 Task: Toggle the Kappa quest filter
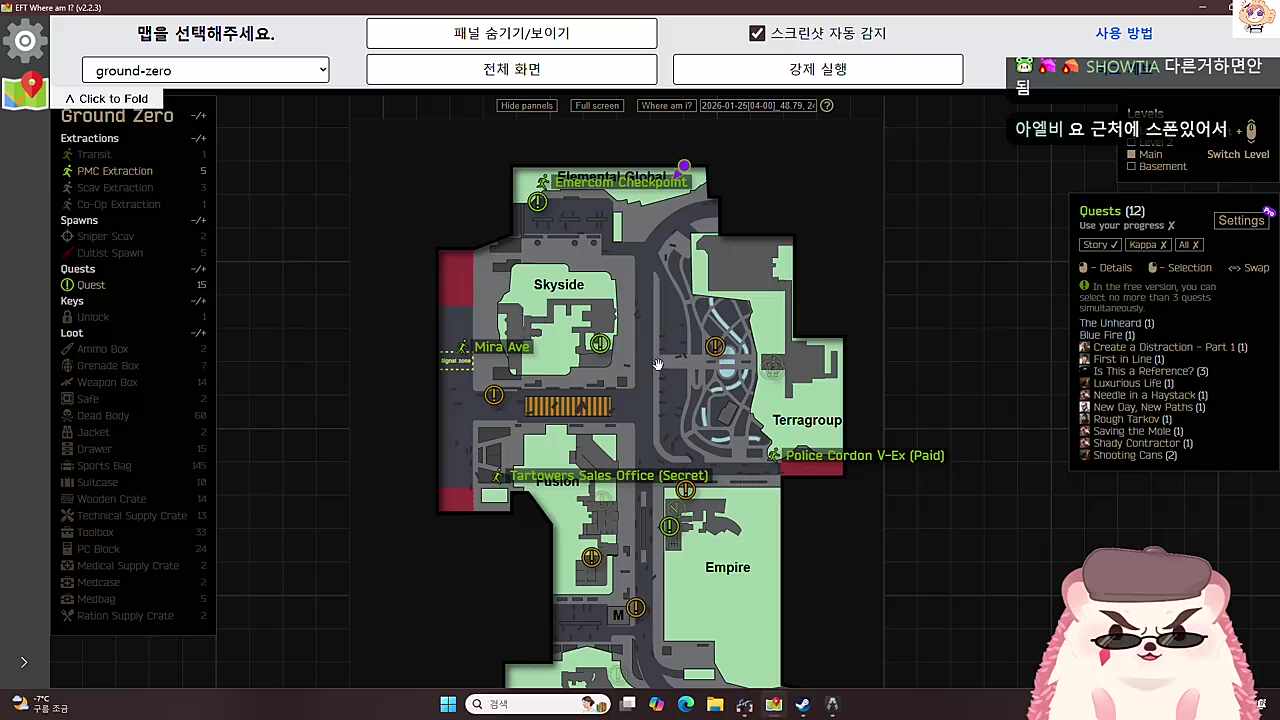1148,245
